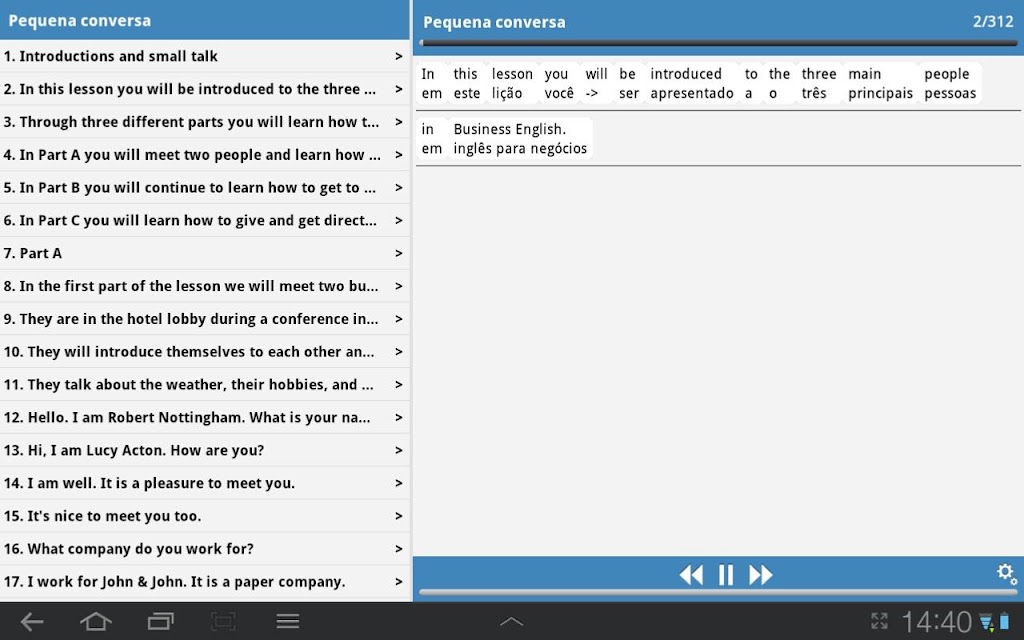Select sentence 15 It's nice to meet you too
The width and height of the screenshot is (1024, 640).
coord(204,516)
